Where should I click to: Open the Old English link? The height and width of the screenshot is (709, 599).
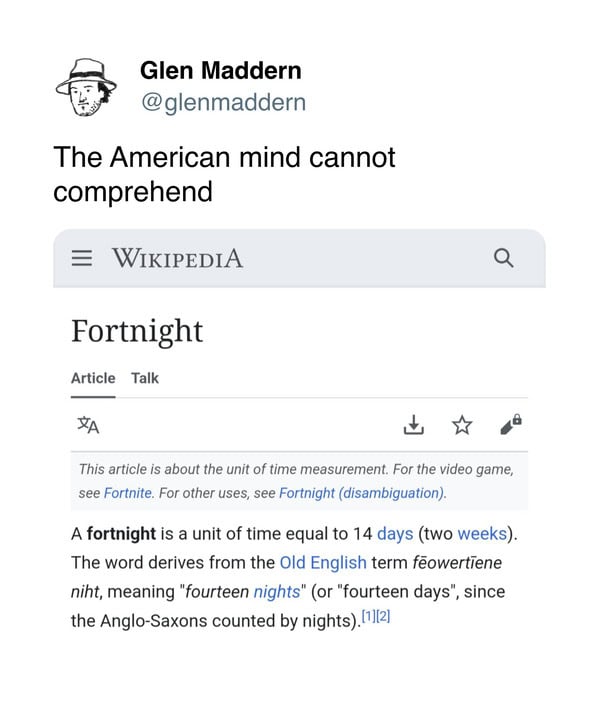click(323, 563)
